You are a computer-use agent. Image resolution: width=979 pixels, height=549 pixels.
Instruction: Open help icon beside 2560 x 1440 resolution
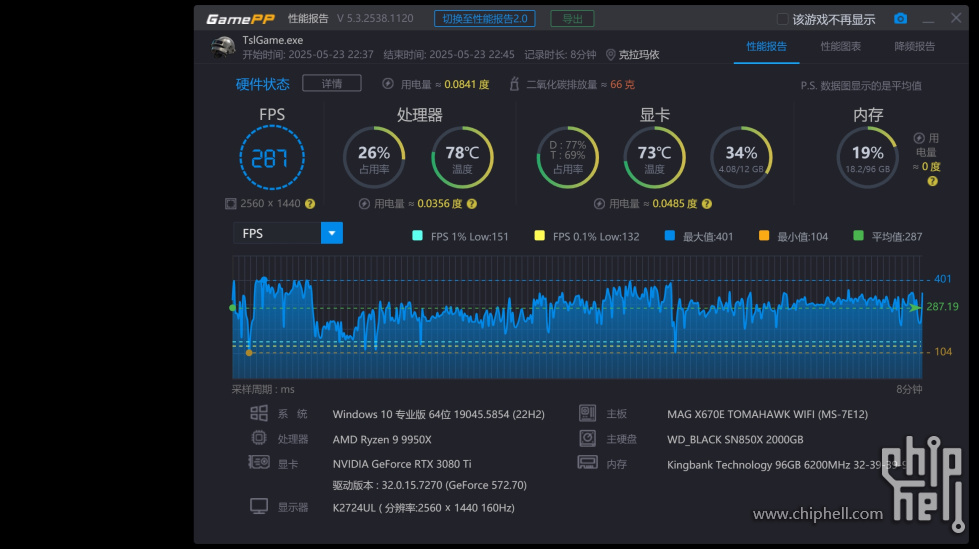click(x=310, y=204)
